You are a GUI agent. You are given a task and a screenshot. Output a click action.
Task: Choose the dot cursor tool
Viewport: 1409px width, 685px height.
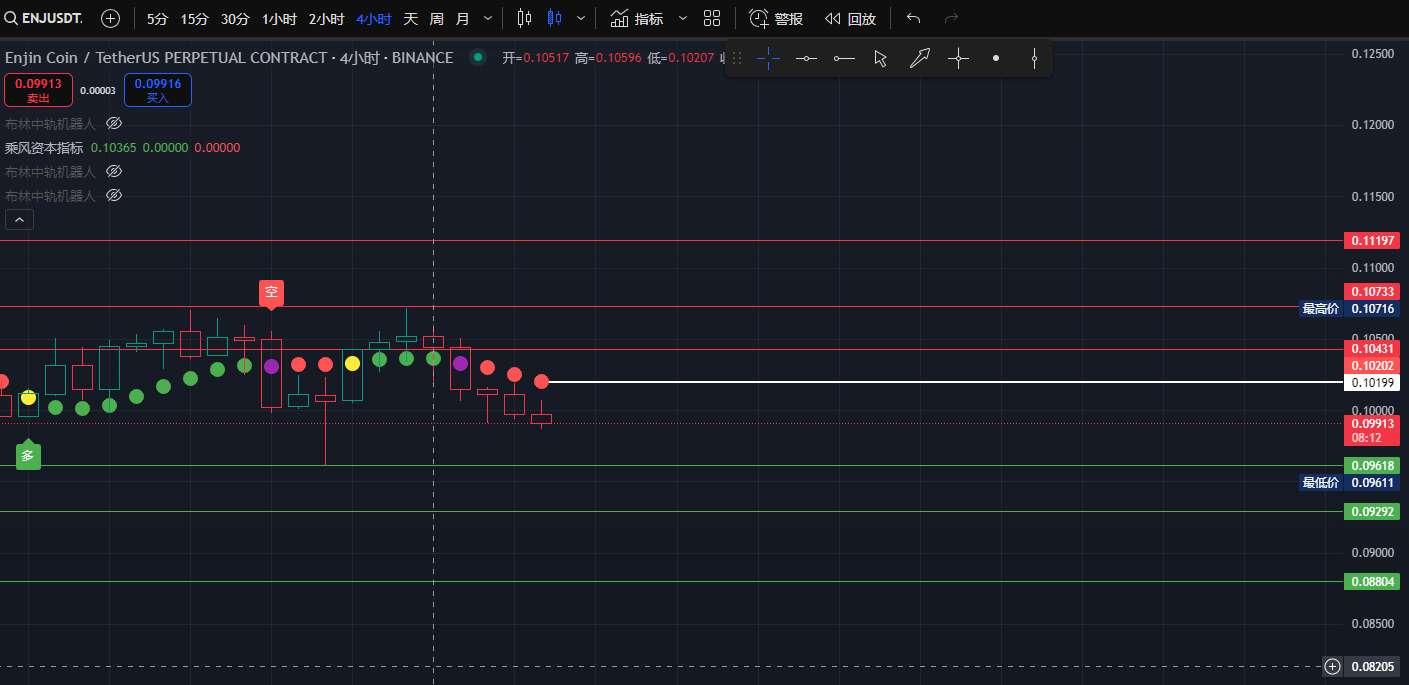coord(996,59)
